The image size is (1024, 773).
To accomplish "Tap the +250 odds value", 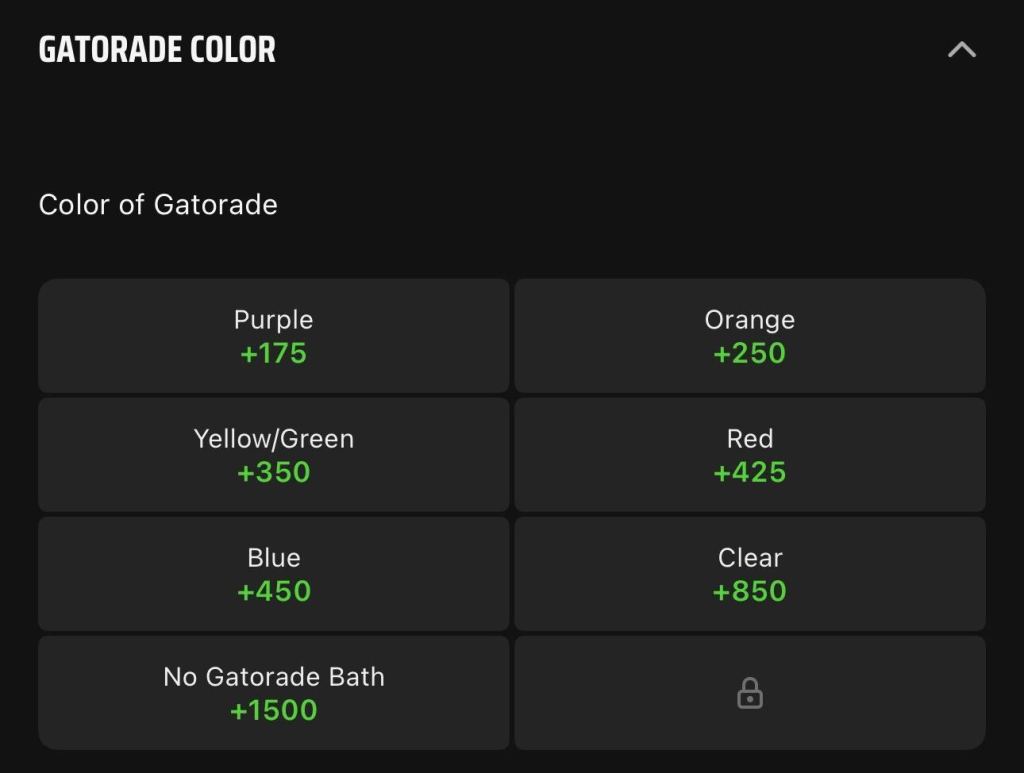I will point(750,353).
